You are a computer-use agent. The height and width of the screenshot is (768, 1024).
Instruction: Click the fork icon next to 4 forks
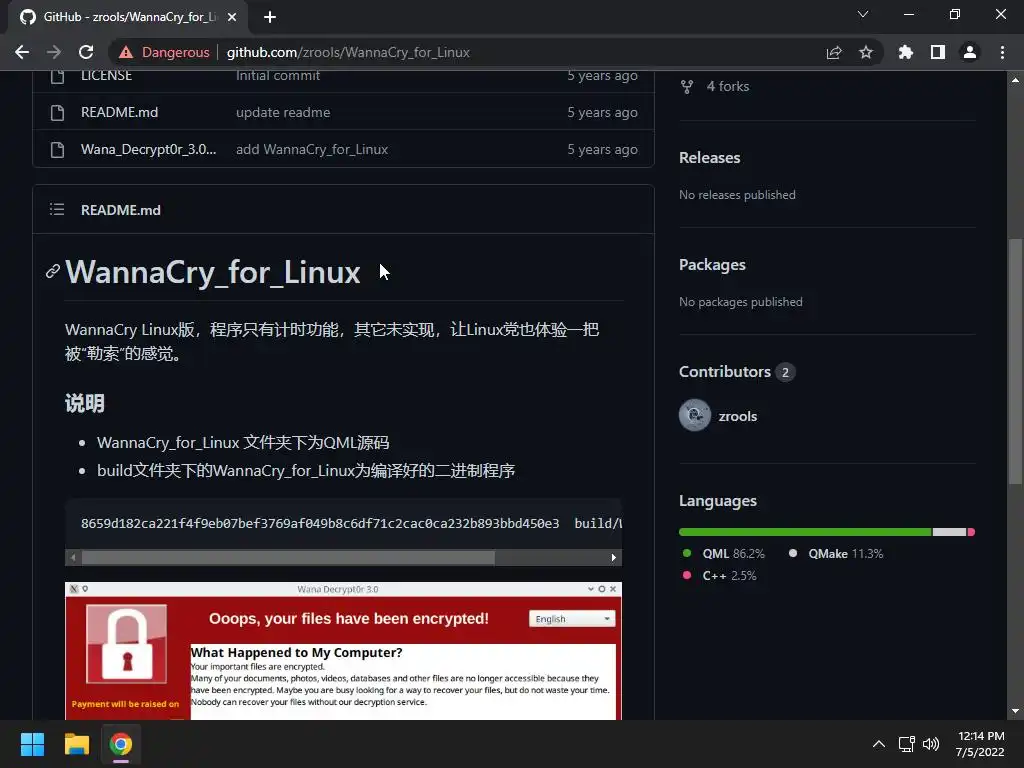click(x=687, y=87)
